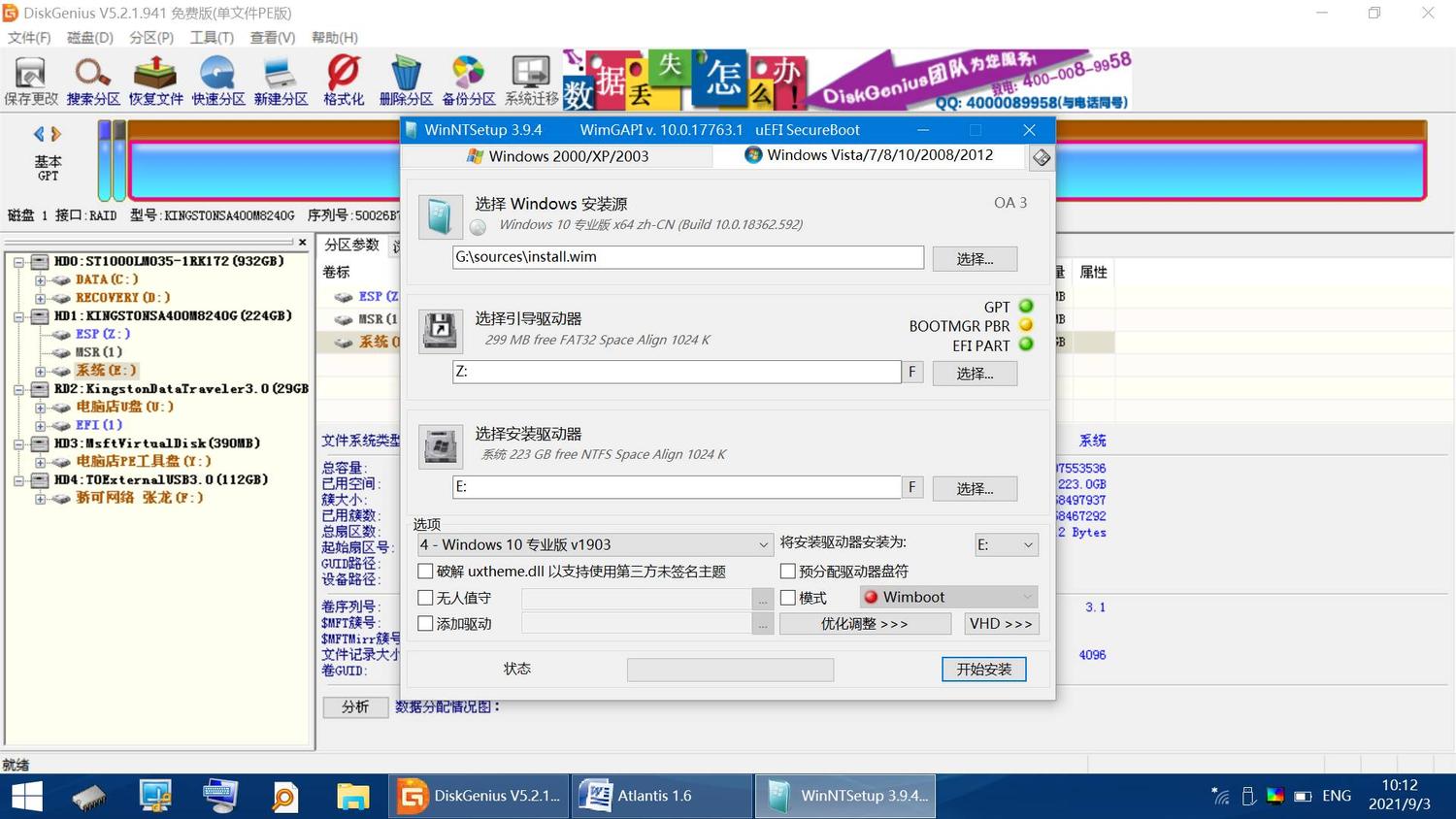Open 磁盘(D) menu
The width and height of the screenshot is (1456, 819).
(90, 37)
